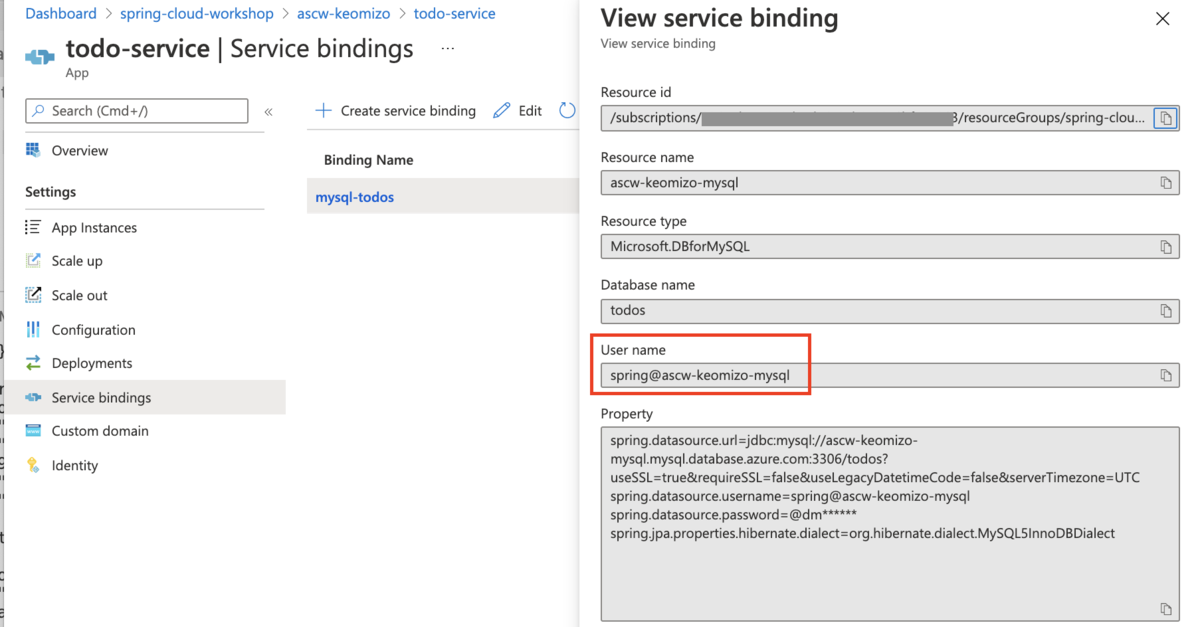1200x627 pixels.
Task: Open the mysql-todos binding link
Action: pos(355,197)
